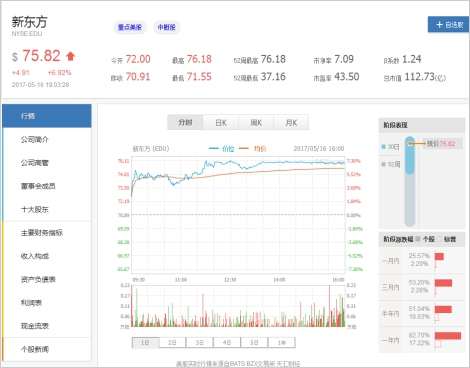The width and height of the screenshot is (470, 368).
Task: Toggle the 30日 period legend marker
Action: click(383, 147)
